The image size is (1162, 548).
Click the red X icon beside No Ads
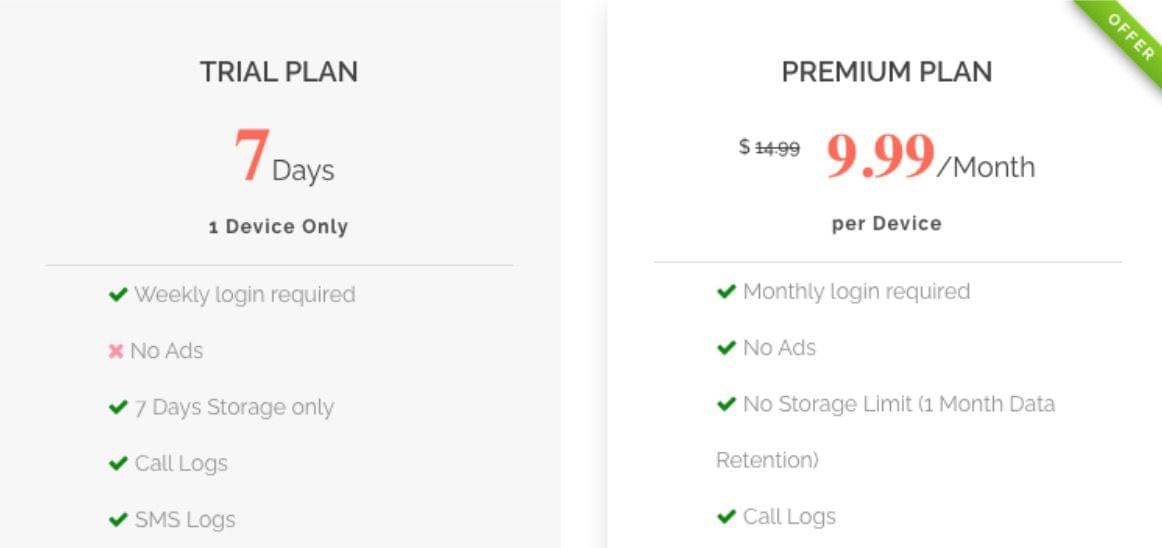tap(116, 351)
